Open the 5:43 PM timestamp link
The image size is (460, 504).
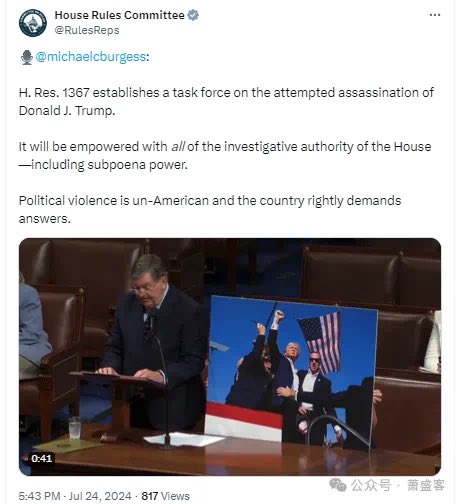[39, 496]
